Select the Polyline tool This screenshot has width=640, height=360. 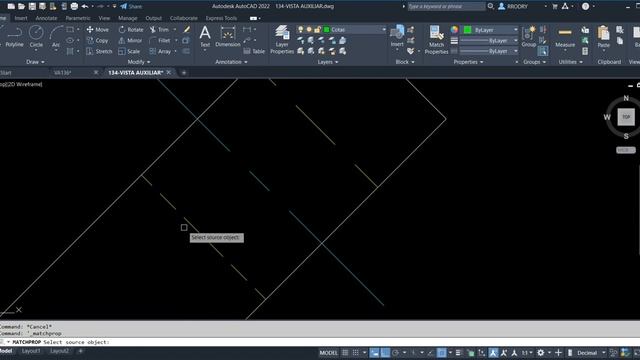pyautogui.click(x=15, y=36)
